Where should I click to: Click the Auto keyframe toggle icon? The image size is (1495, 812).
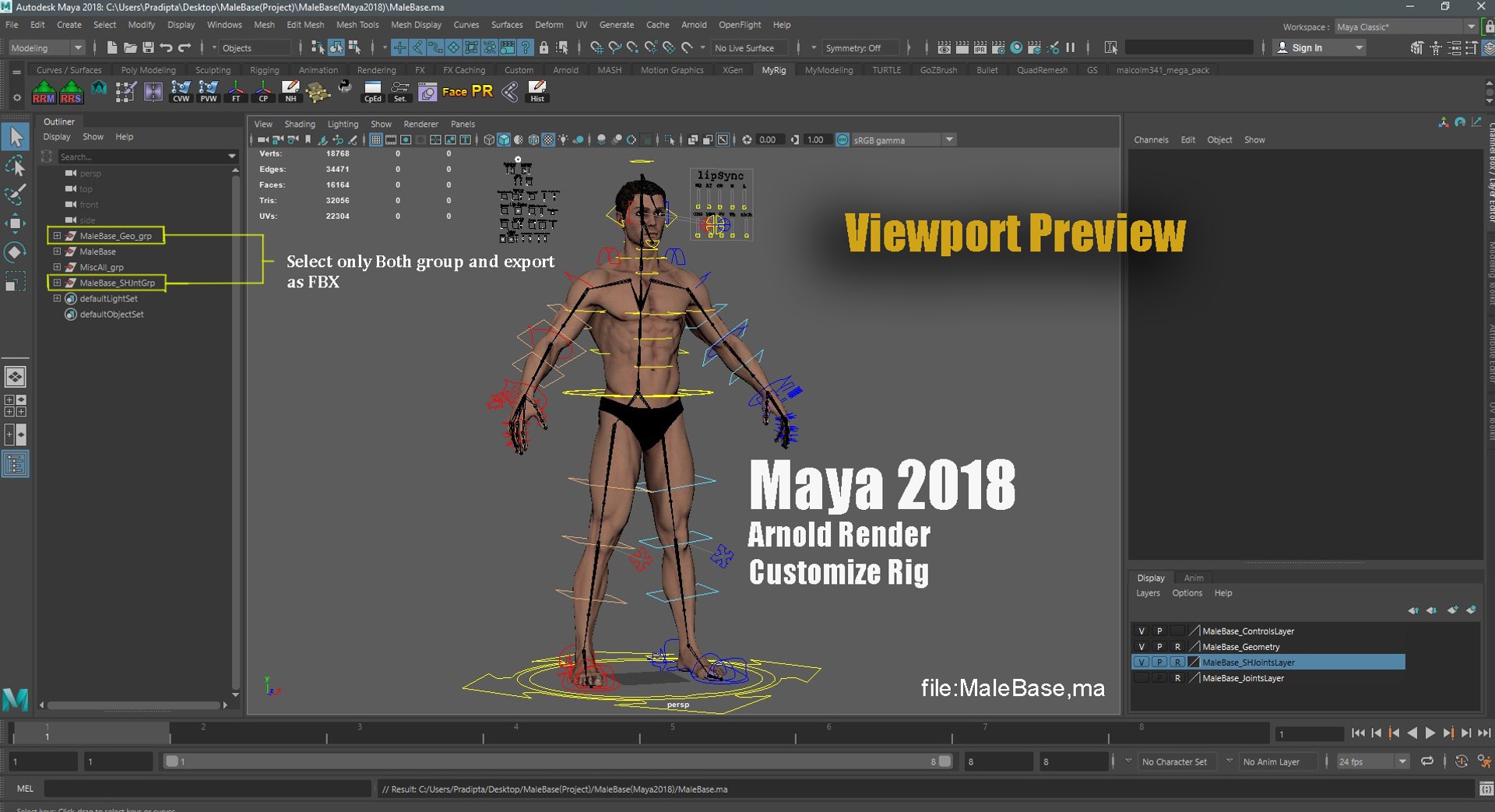(1461, 761)
